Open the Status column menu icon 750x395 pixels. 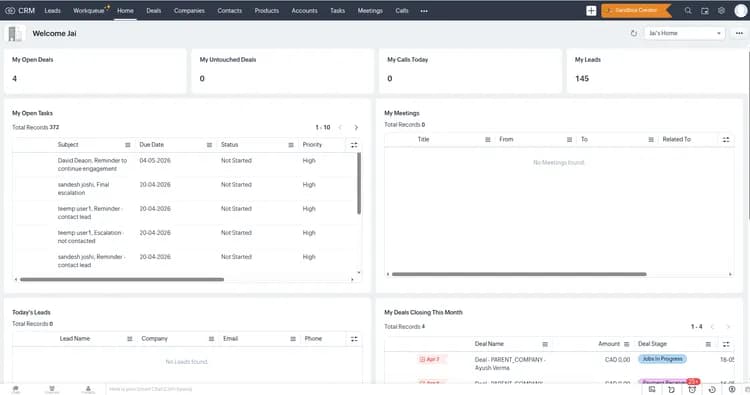click(x=291, y=145)
